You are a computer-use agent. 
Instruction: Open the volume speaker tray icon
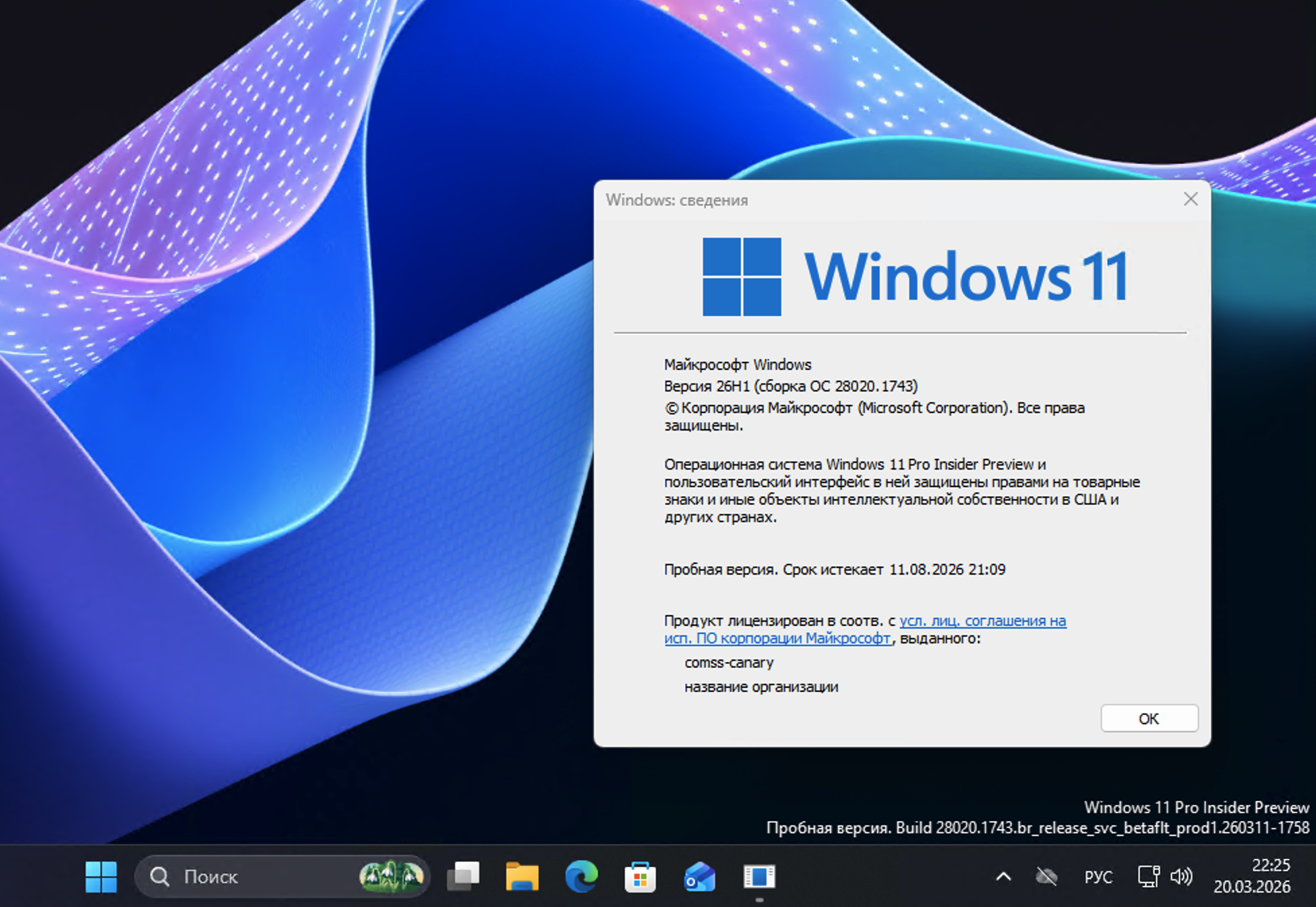[x=1181, y=877]
